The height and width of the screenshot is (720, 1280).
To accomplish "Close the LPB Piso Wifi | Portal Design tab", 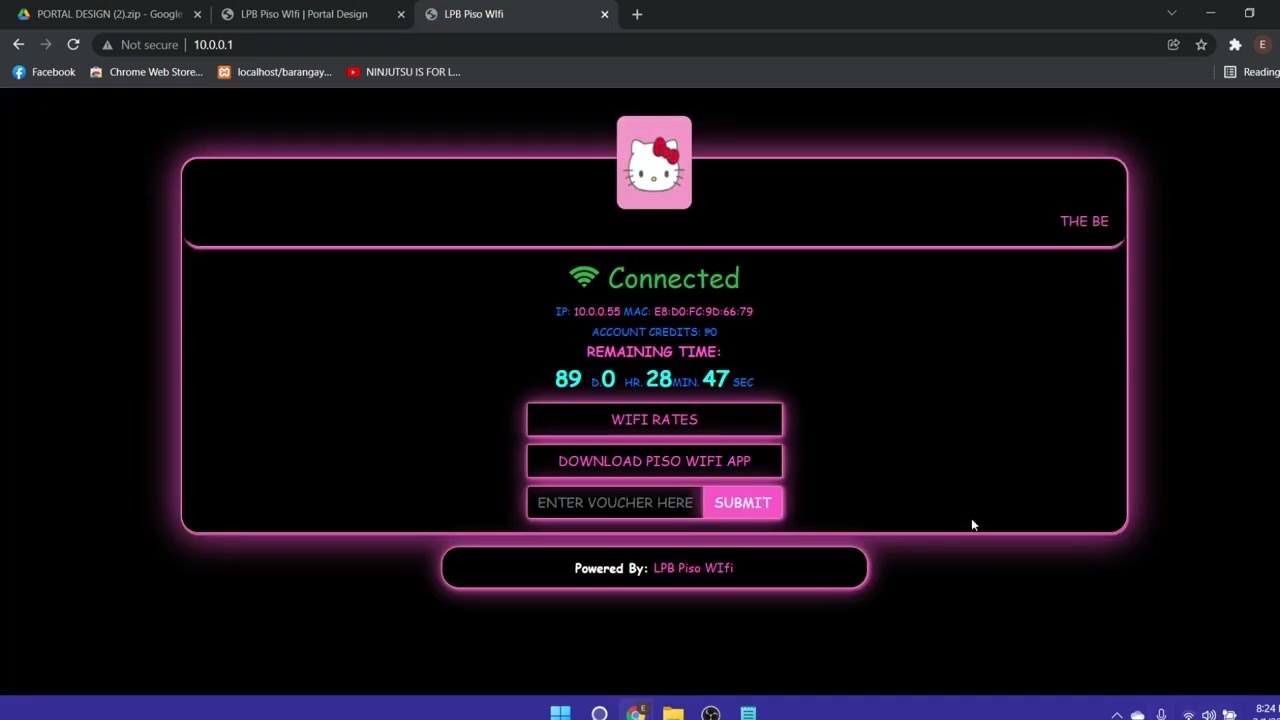I will pos(401,14).
